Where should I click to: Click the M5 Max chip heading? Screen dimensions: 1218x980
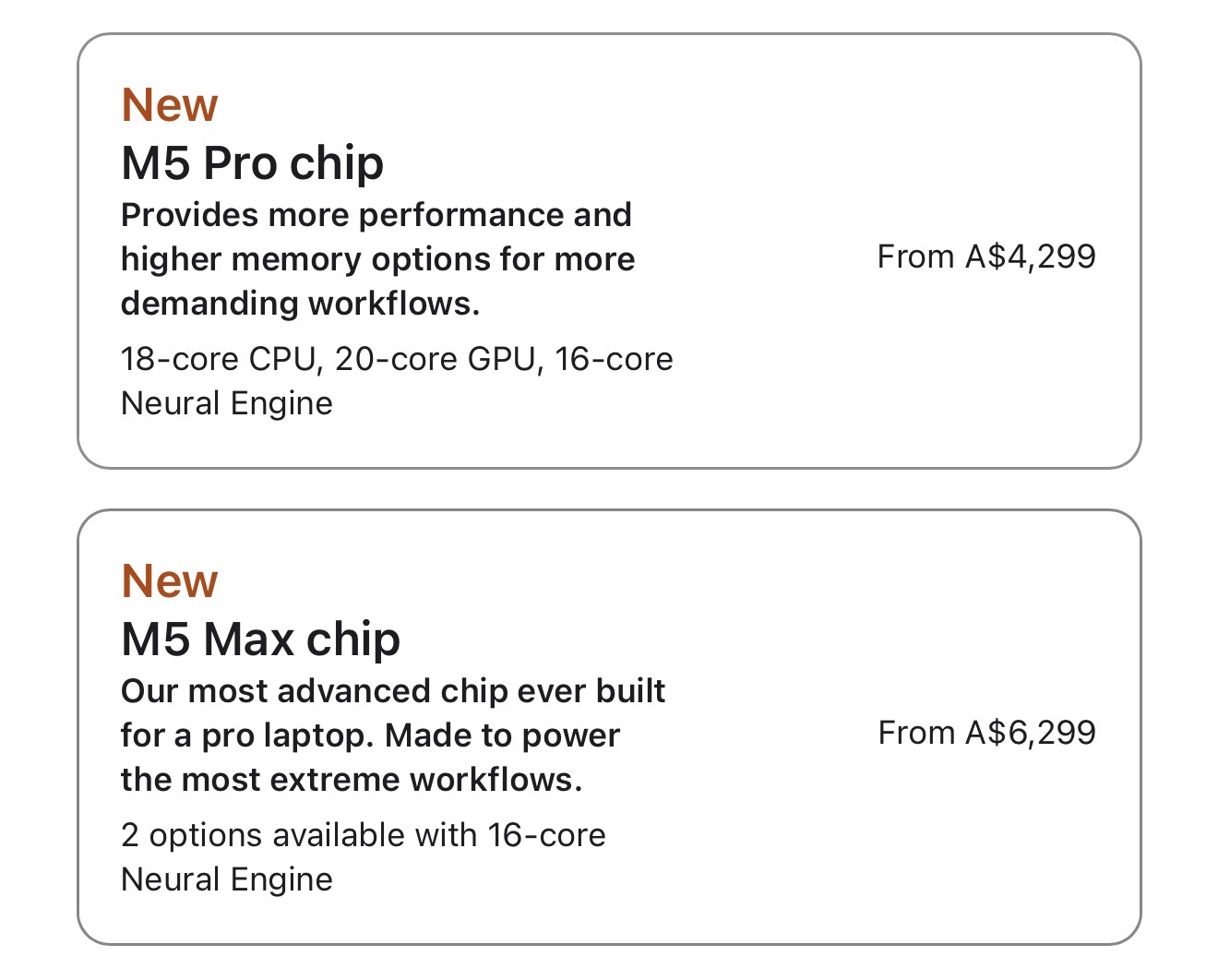(260, 639)
